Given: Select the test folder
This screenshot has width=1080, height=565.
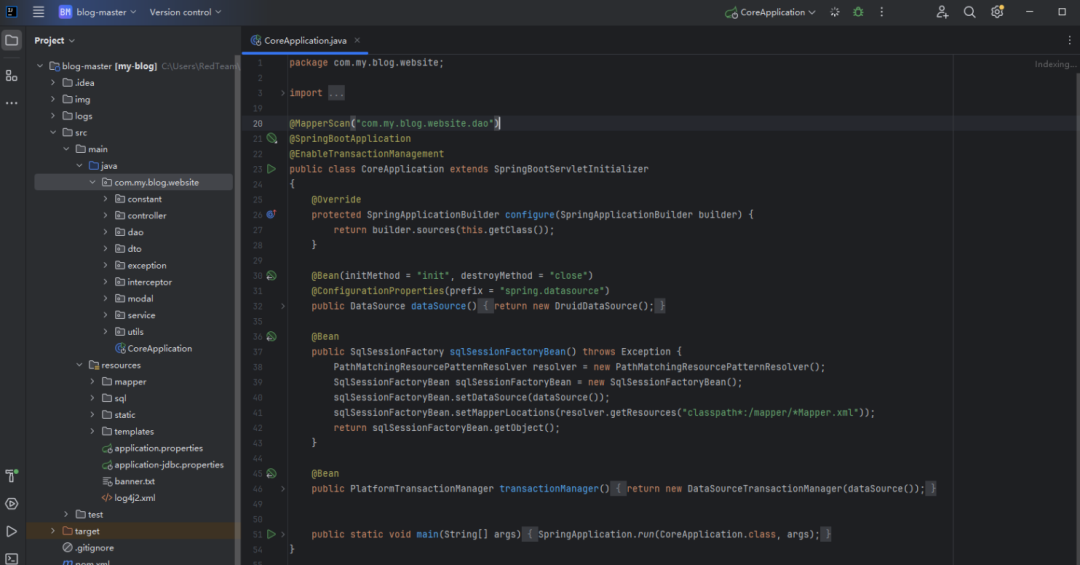Looking at the screenshot, I should click(90, 515).
